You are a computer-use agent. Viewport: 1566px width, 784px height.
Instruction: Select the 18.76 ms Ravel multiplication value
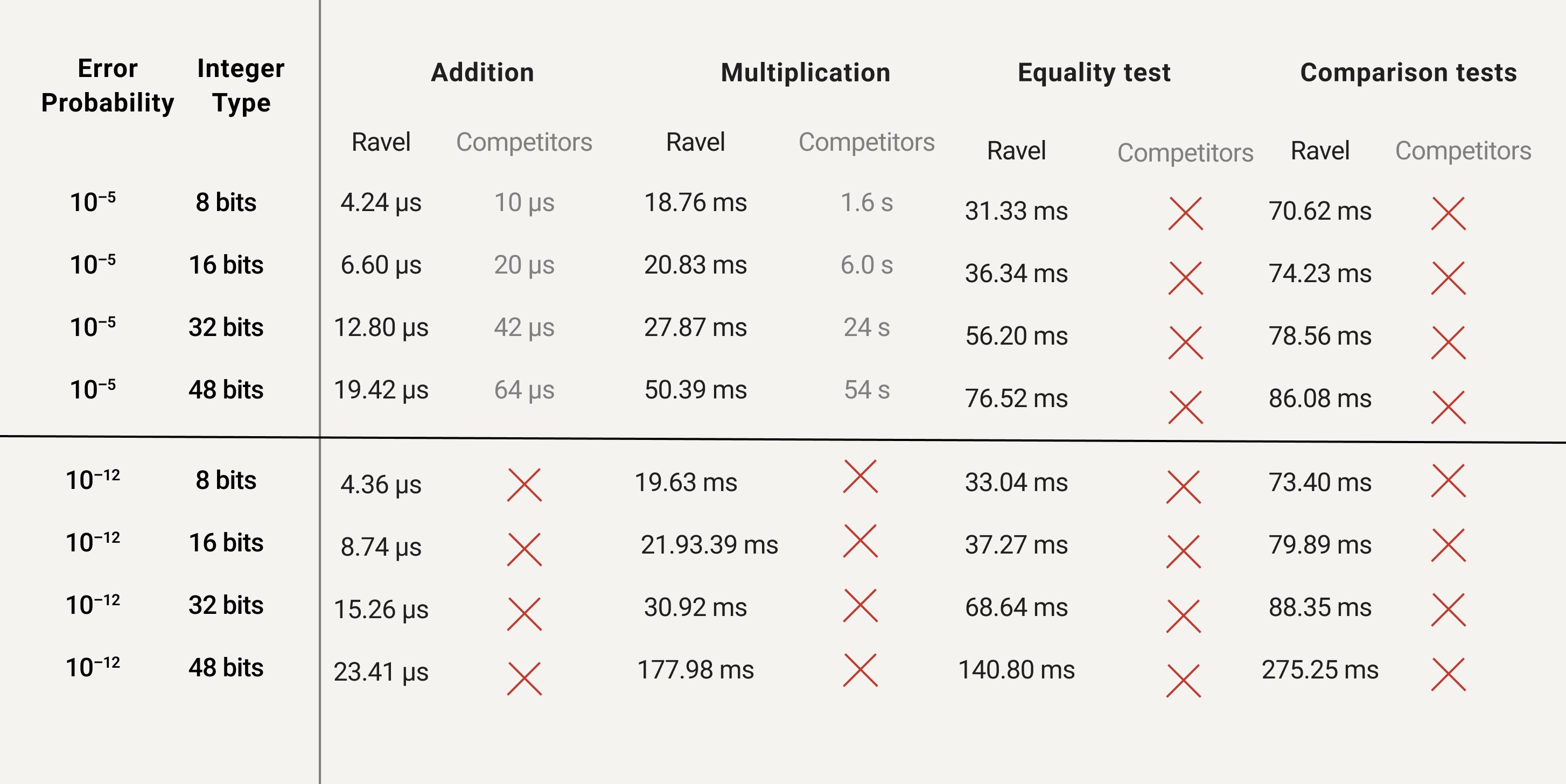click(x=695, y=202)
